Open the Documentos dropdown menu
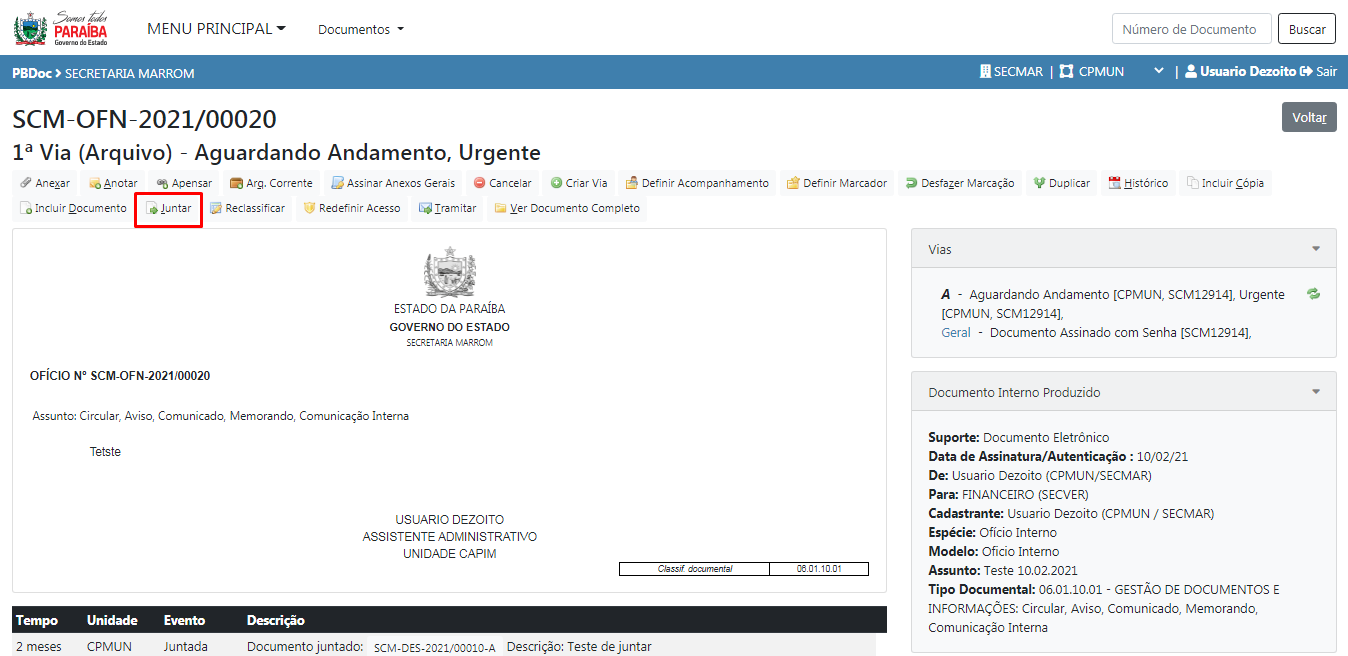Screen dimensions: 1348x656 click(x=361, y=30)
